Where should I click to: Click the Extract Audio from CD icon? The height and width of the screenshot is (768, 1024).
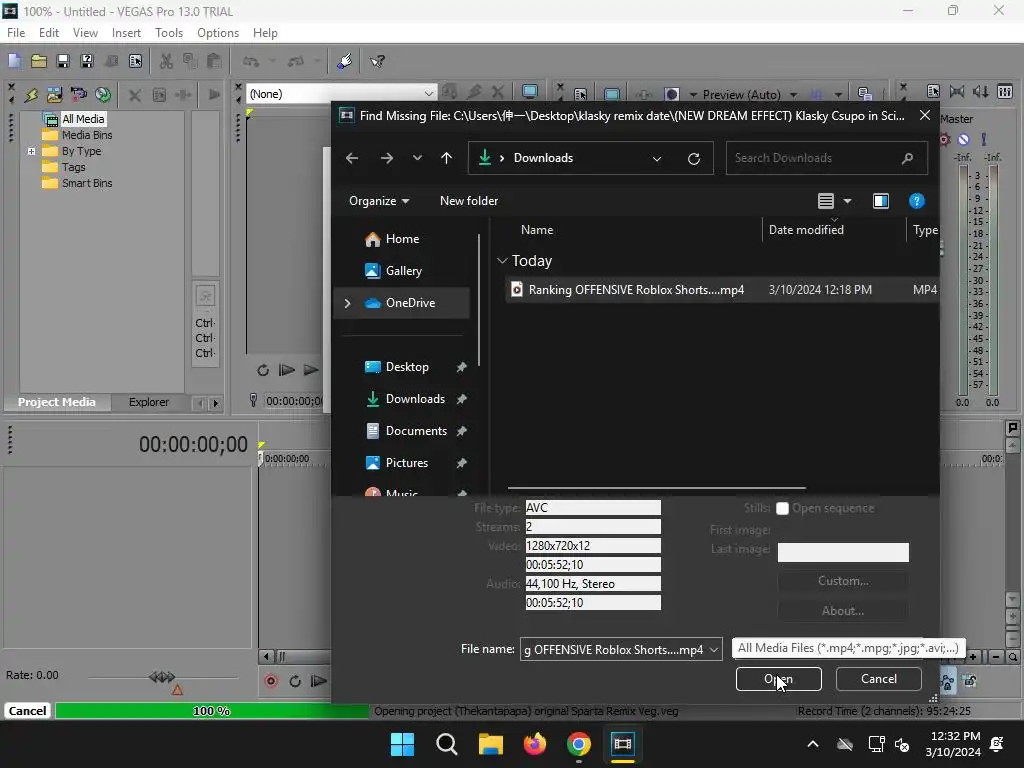(103, 95)
